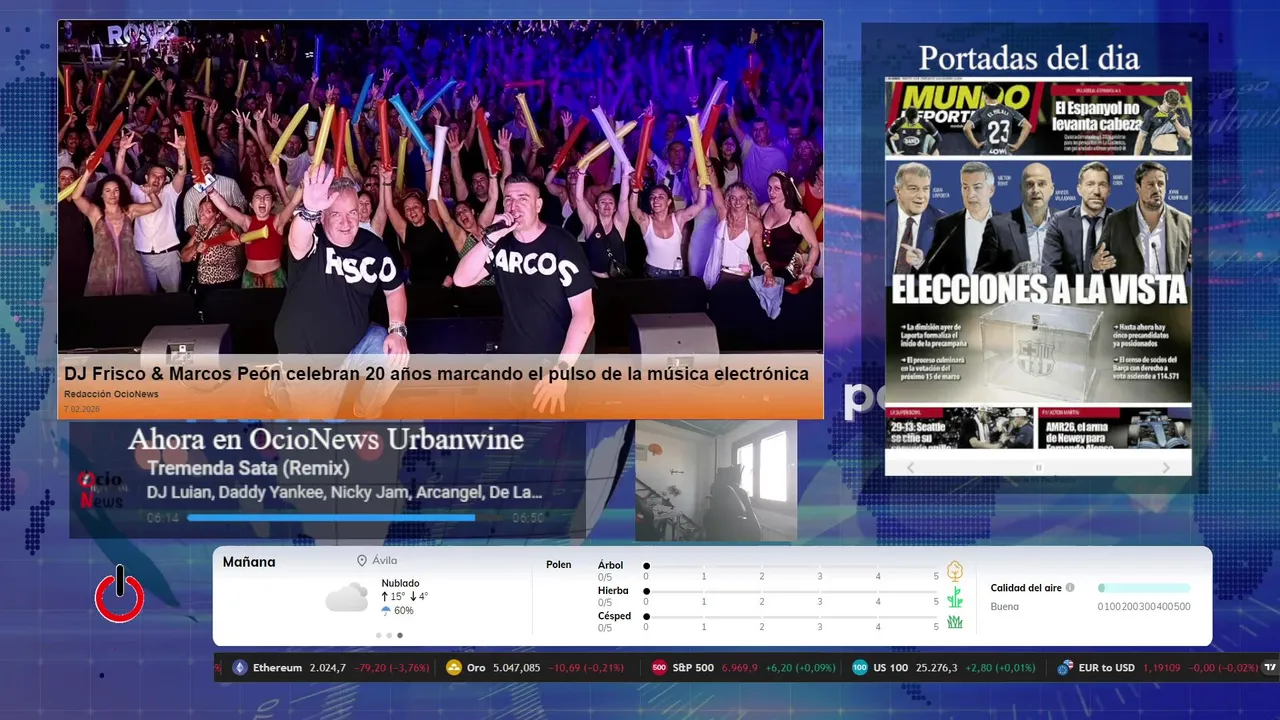This screenshot has width=1280, height=720.
Task: Click the cloudy weather icon
Action: [347, 597]
